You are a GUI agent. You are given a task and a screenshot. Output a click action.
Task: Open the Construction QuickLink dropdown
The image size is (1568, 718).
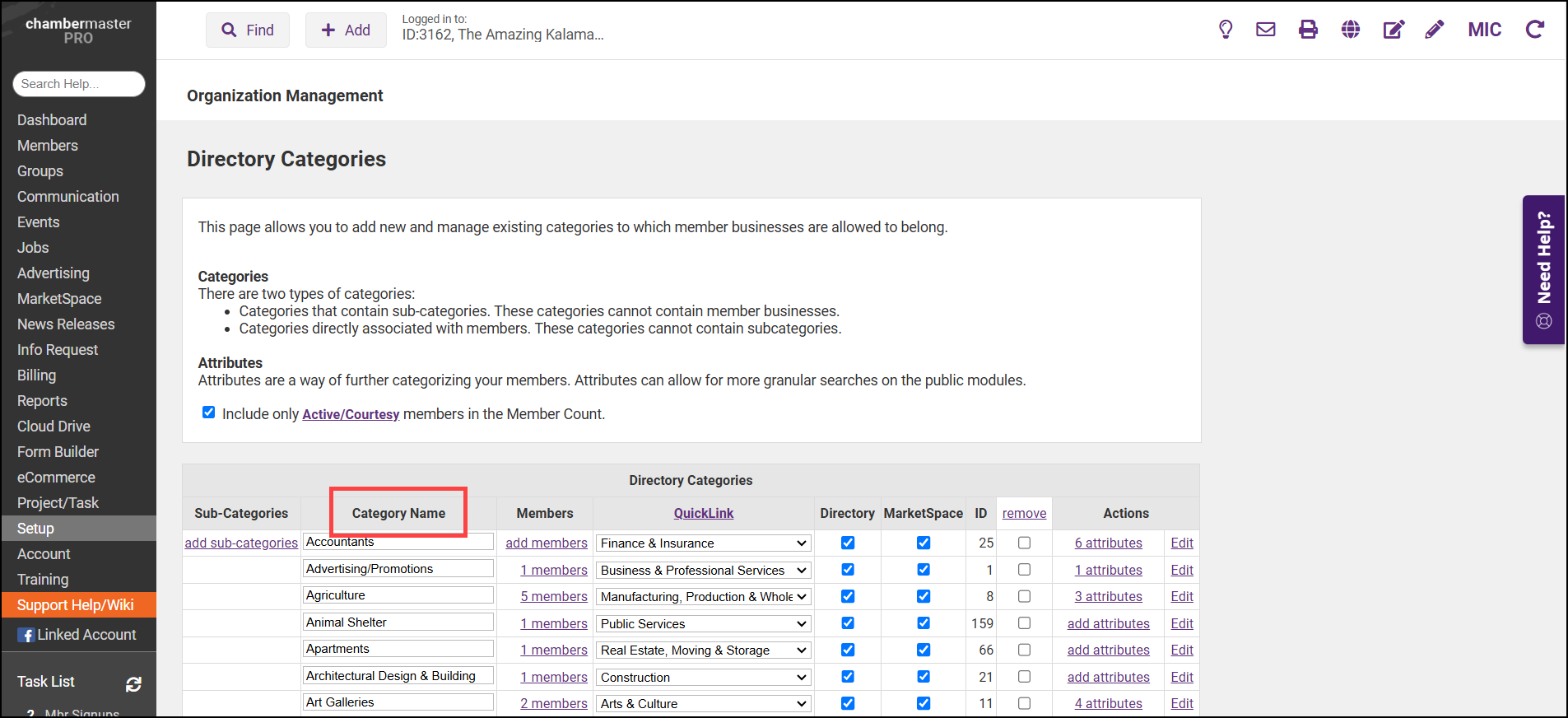703,678
